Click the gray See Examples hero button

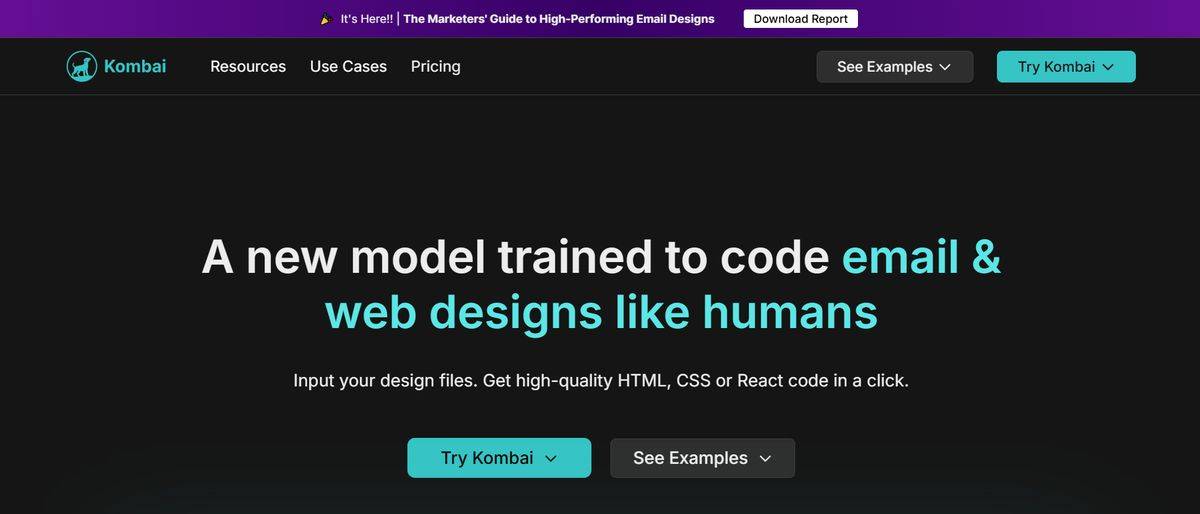(703, 458)
